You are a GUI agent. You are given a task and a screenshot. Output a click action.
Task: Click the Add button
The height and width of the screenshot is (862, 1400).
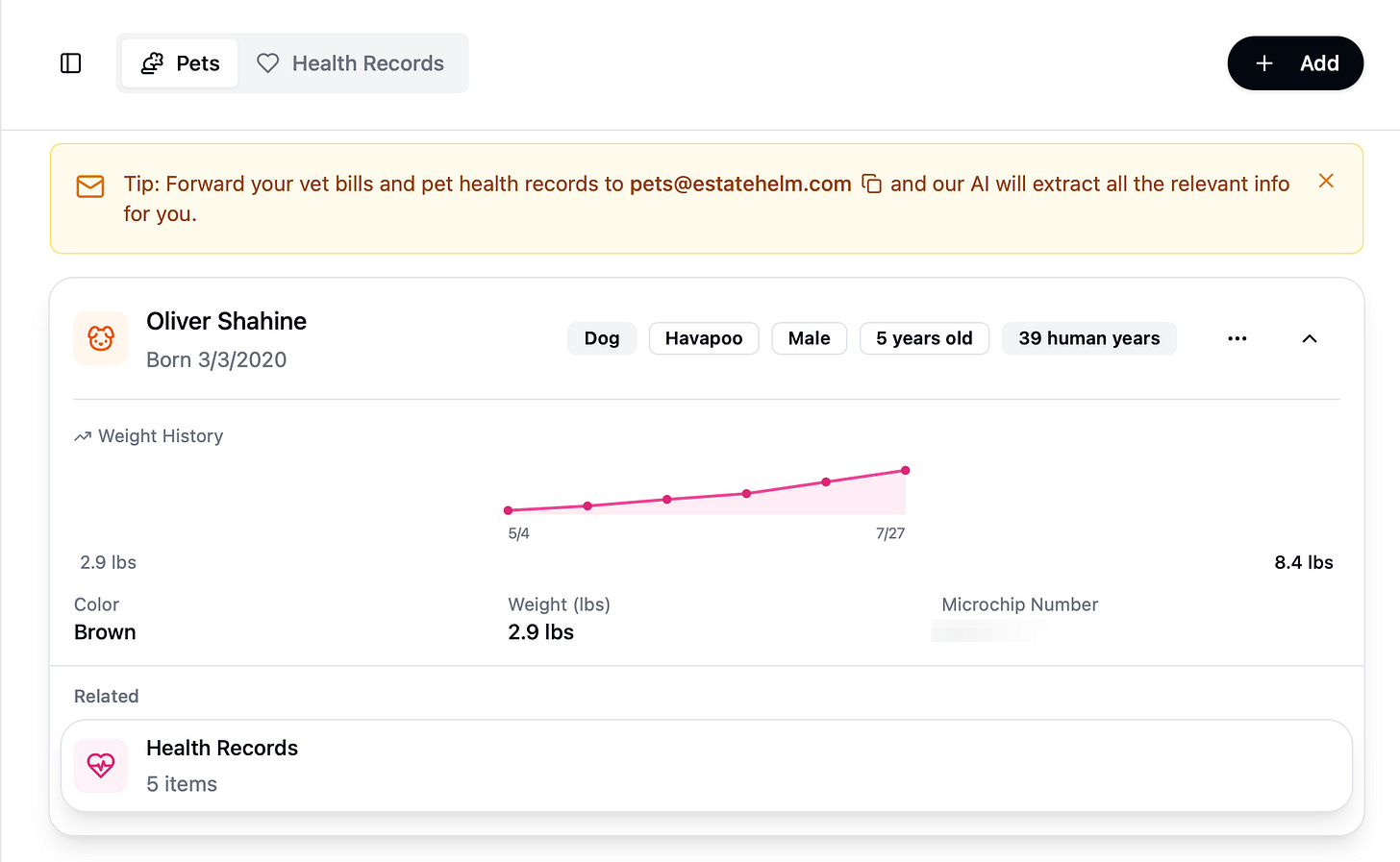pos(1295,63)
